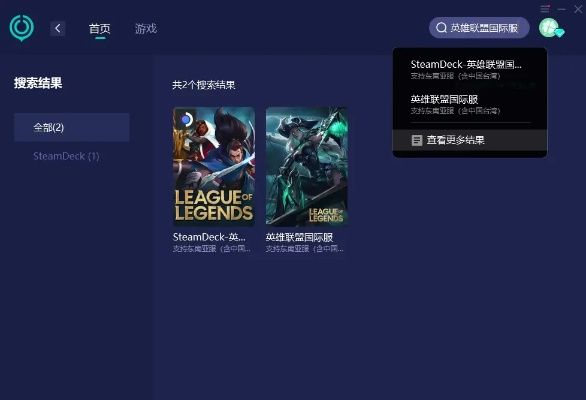Image resolution: width=586 pixels, height=400 pixels.
Task: Click the 搜索结果 heading
Action: (x=38, y=83)
